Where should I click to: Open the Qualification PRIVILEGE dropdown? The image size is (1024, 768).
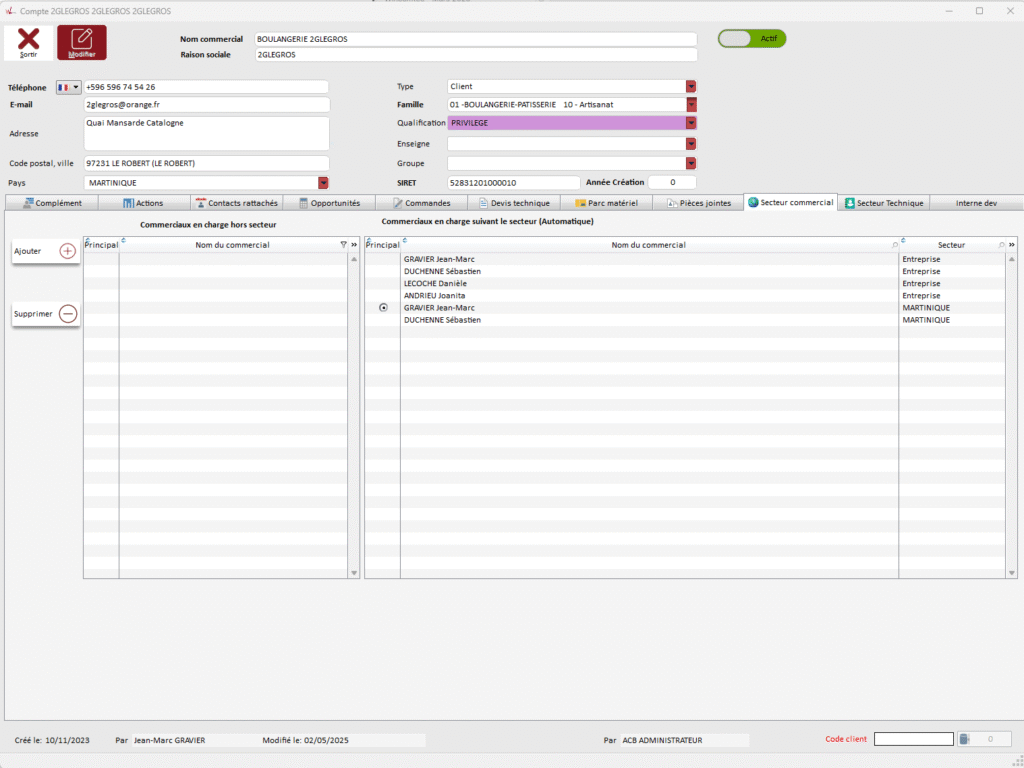click(x=690, y=123)
